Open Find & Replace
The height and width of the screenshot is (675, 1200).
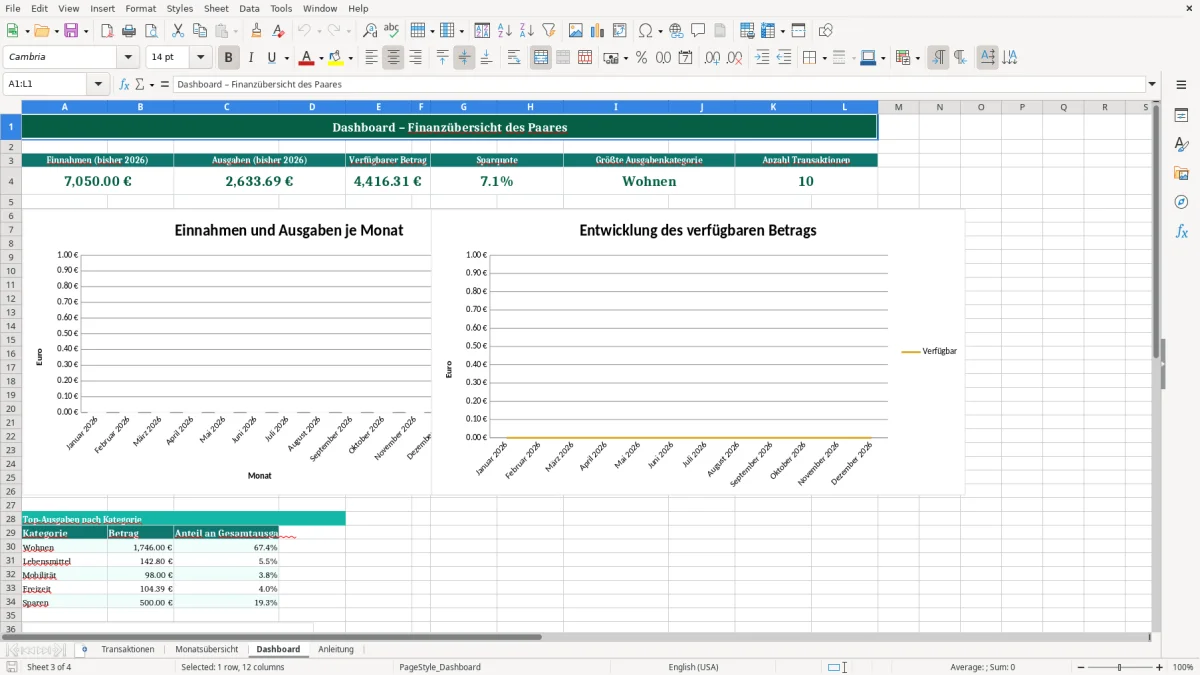point(370,31)
